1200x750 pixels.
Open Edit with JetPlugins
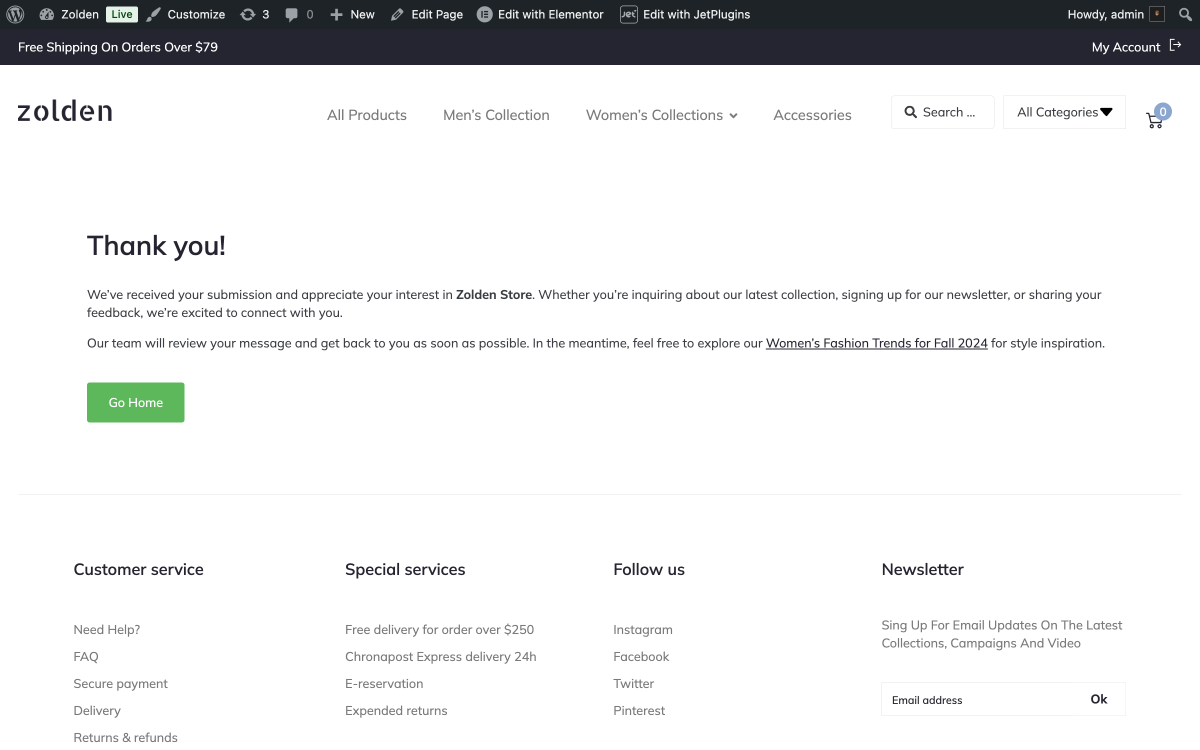pos(628,14)
